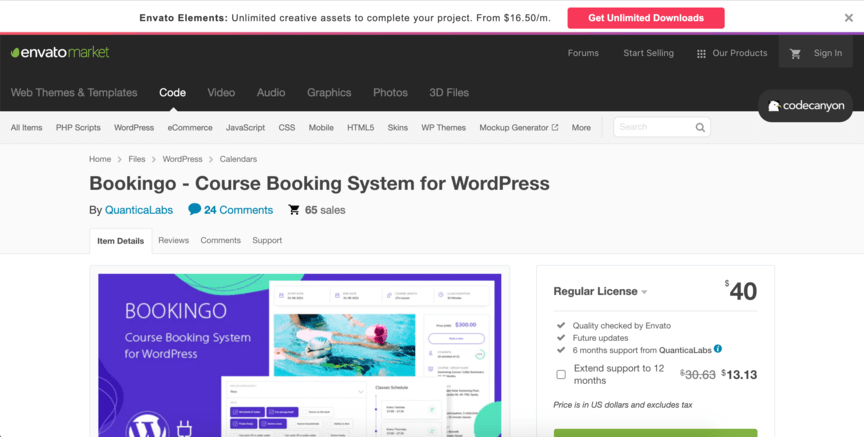Click the 'Quality checked by Envato' line
Viewport: 864px width, 437px height.
(x=622, y=326)
